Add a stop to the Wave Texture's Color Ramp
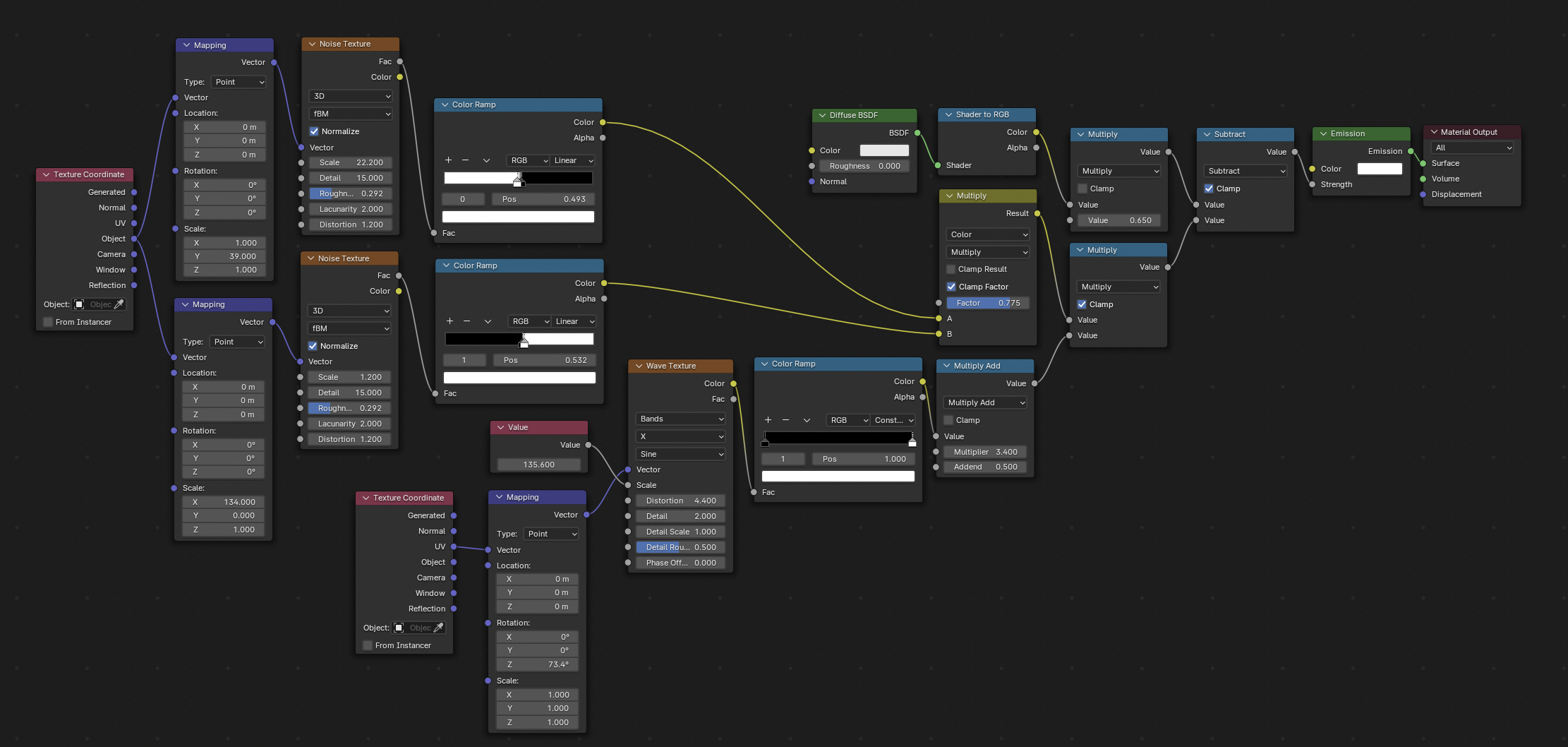1568x747 pixels. (768, 419)
